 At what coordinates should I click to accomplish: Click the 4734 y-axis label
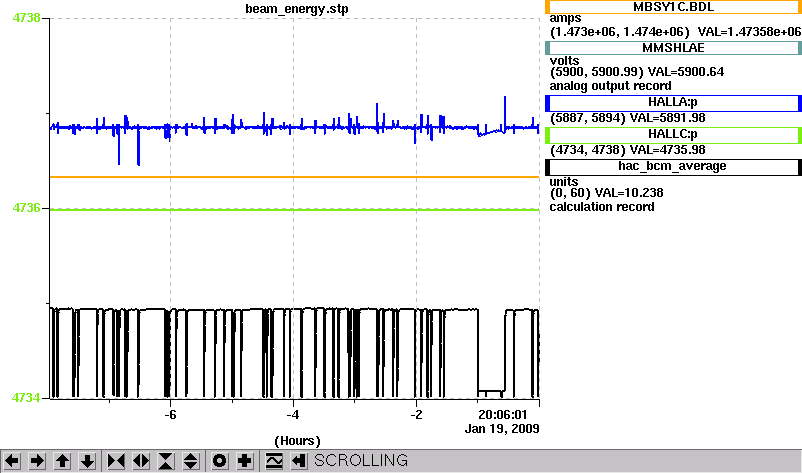[x=26, y=397]
